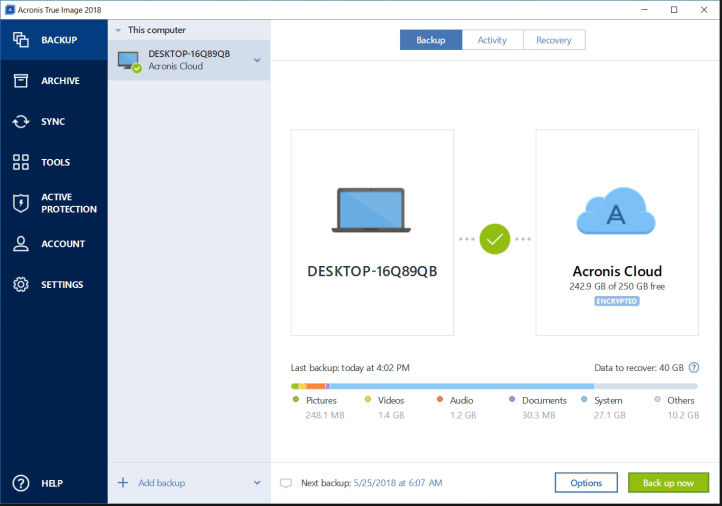This screenshot has width=722, height=506.
Task: Click the purple Documents legend dot
Action: coord(512,399)
